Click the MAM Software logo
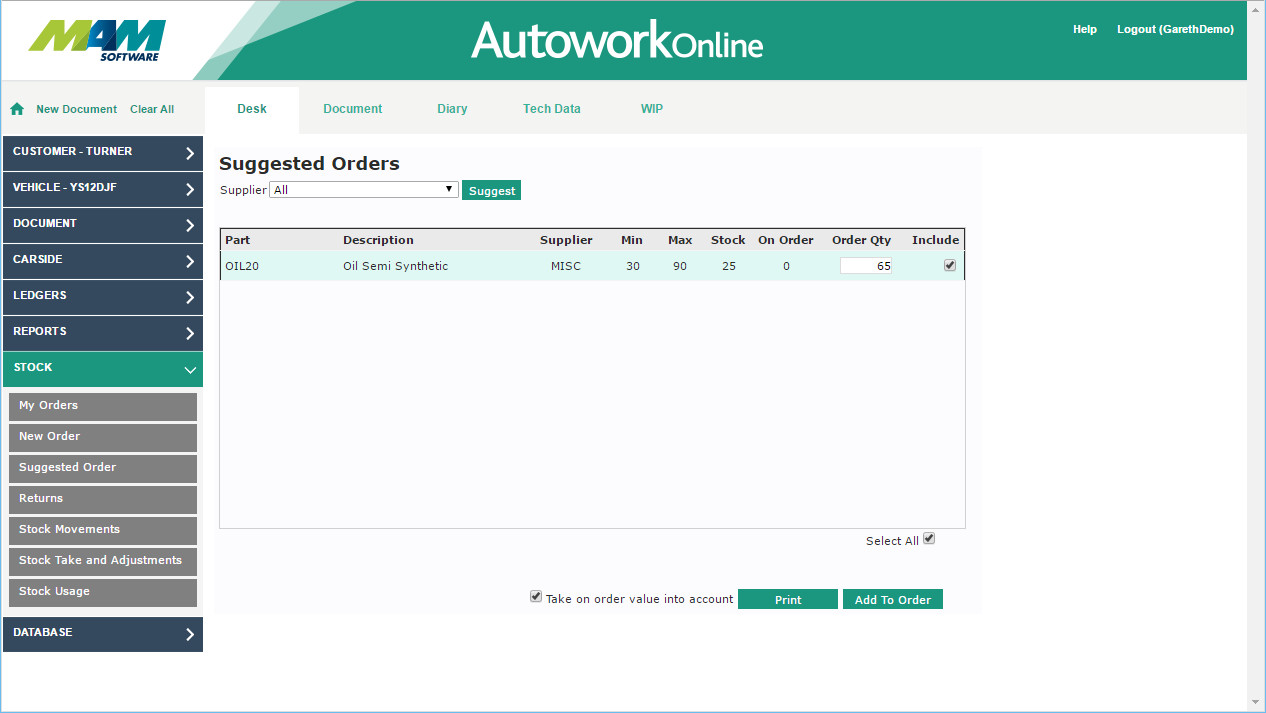The height and width of the screenshot is (713, 1266). [97, 40]
